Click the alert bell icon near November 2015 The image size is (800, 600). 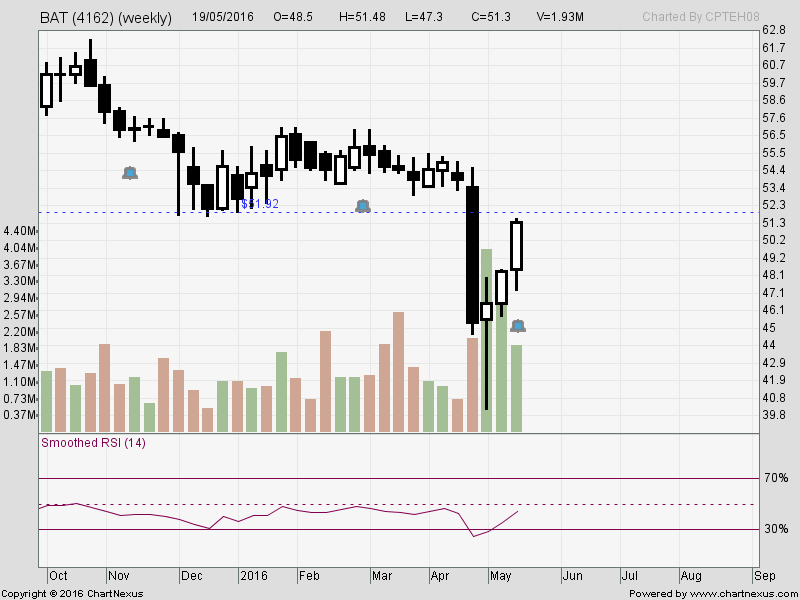coord(130,173)
